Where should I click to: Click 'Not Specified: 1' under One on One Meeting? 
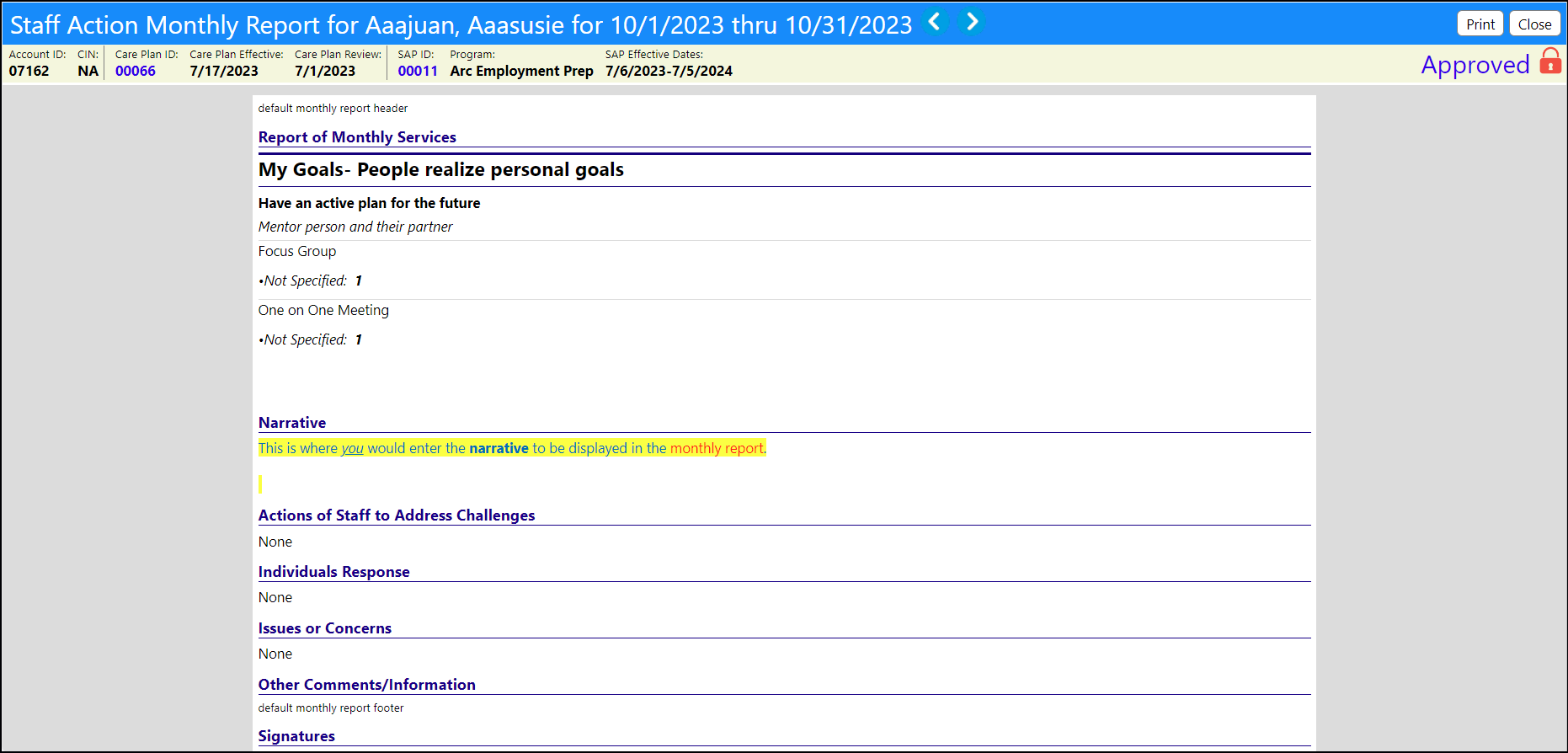311,339
